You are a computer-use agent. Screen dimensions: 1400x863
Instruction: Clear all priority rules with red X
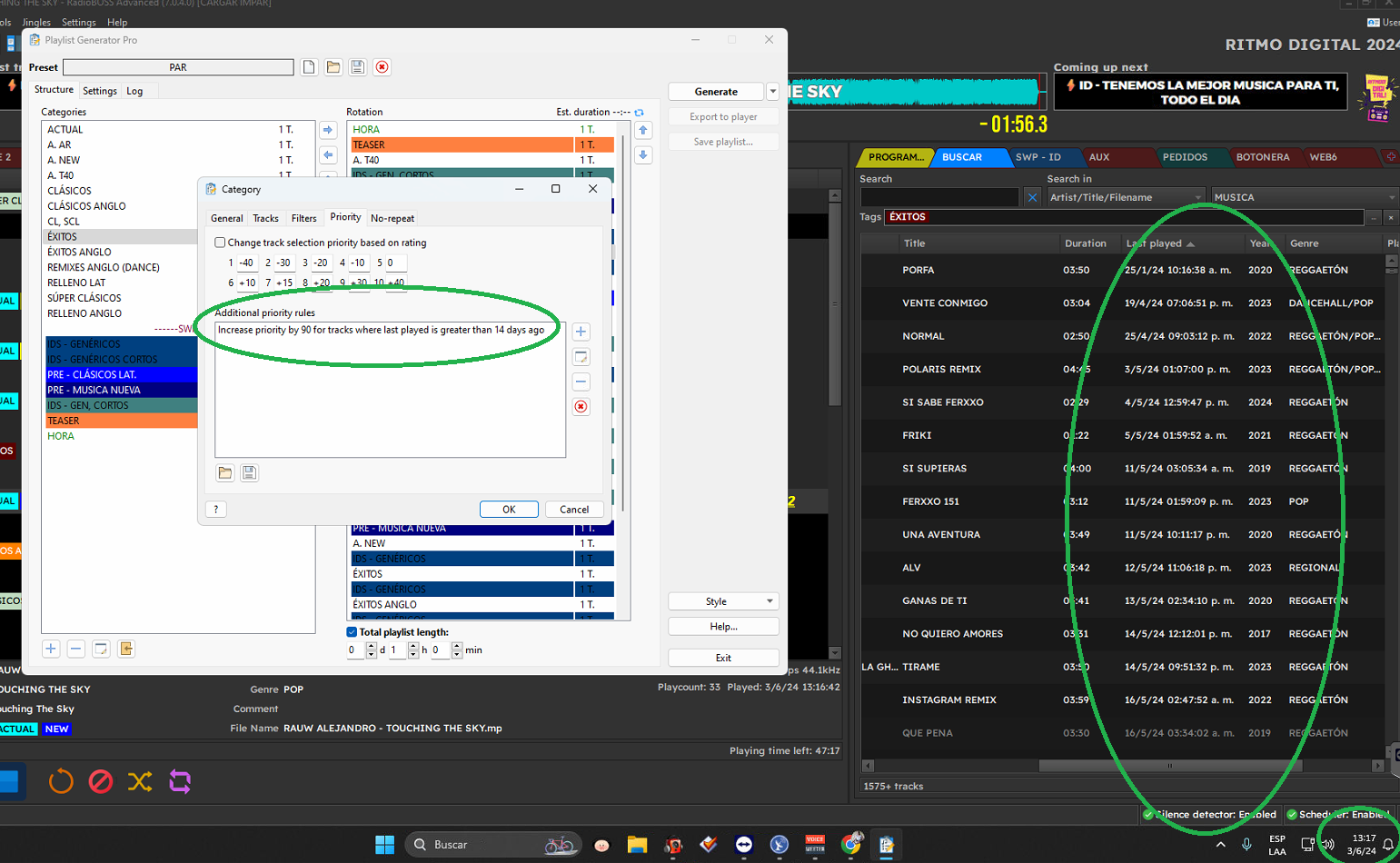click(x=581, y=406)
